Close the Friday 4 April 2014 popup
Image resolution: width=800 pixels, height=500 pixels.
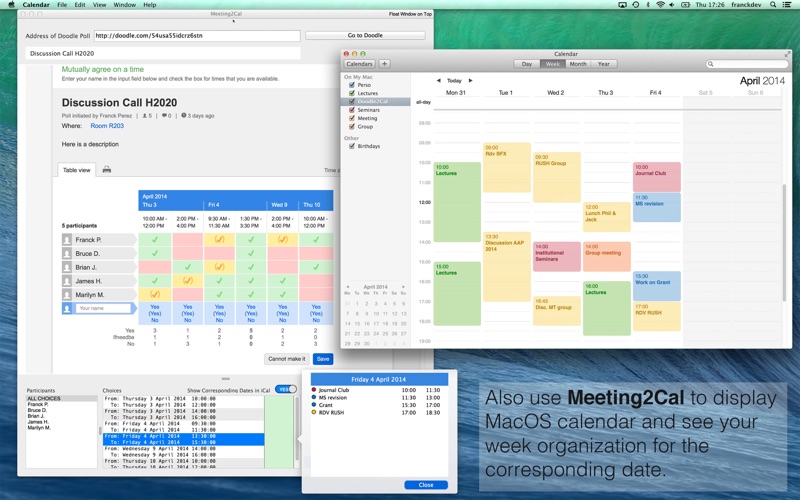(x=426, y=485)
